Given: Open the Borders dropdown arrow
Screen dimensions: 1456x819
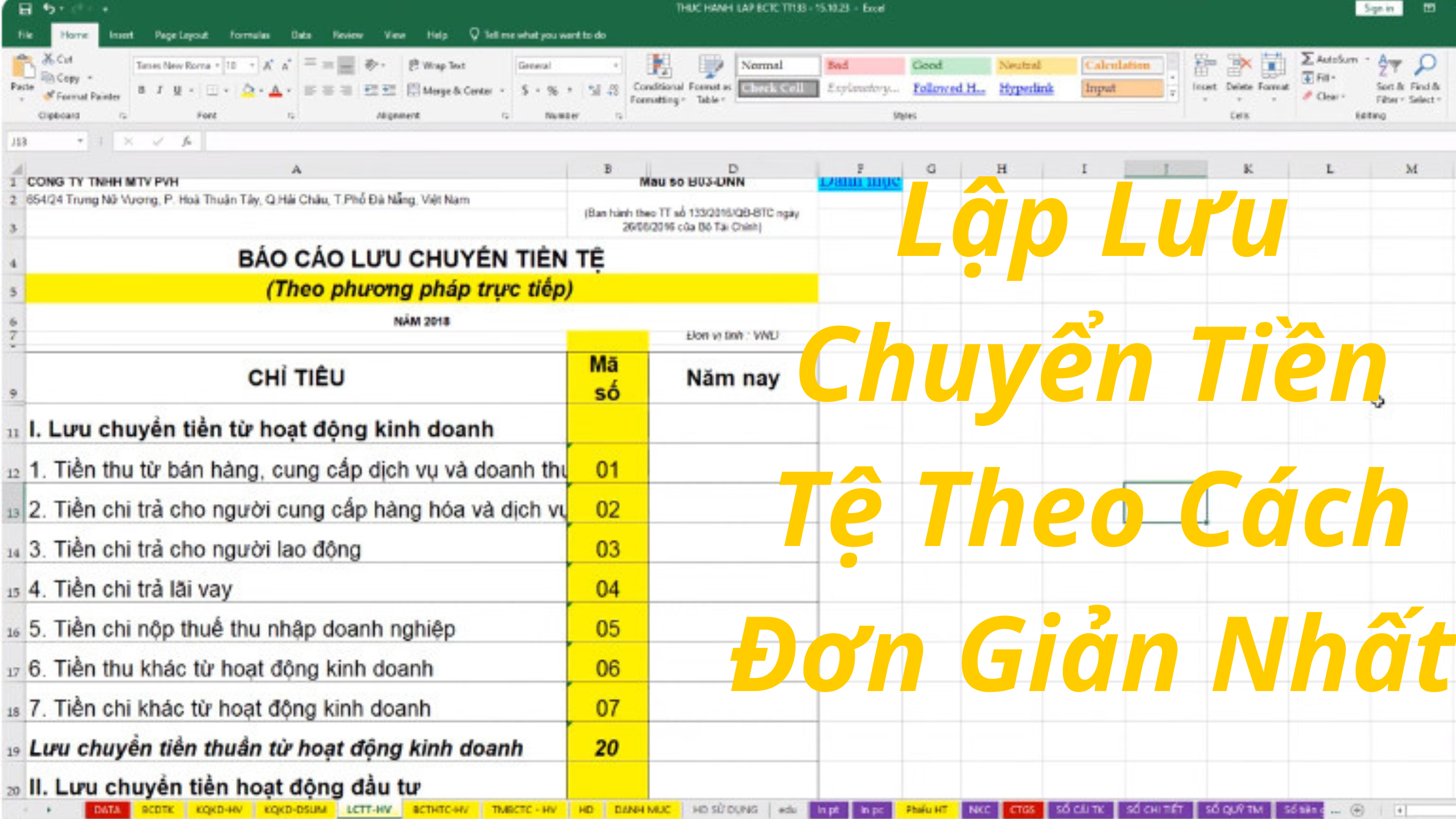Looking at the screenshot, I should (x=226, y=90).
